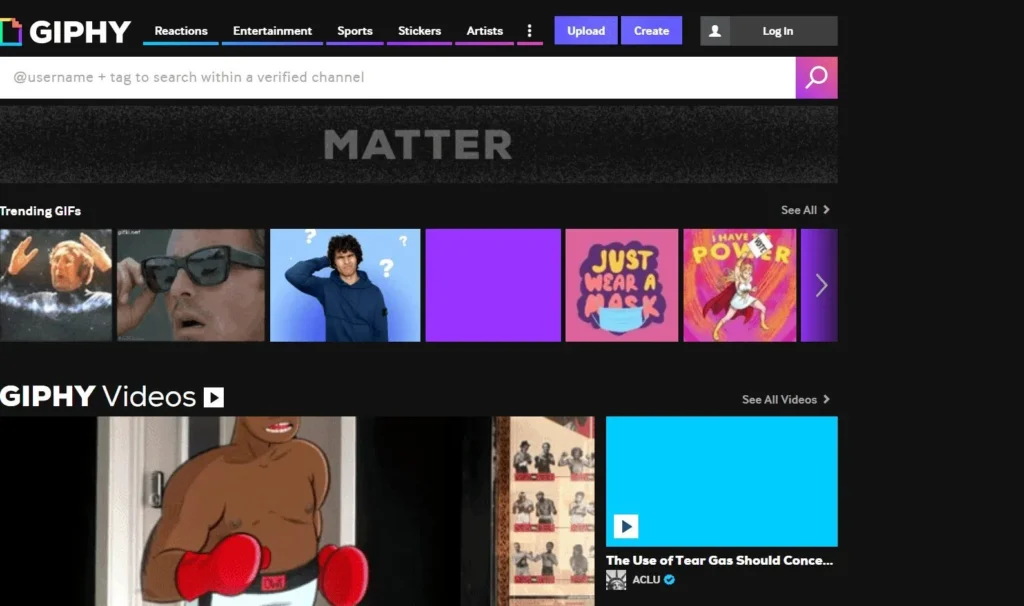Open the ACLU channel name link
This screenshot has height=606, width=1024.
pyautogui.click(x=646, y=579)
